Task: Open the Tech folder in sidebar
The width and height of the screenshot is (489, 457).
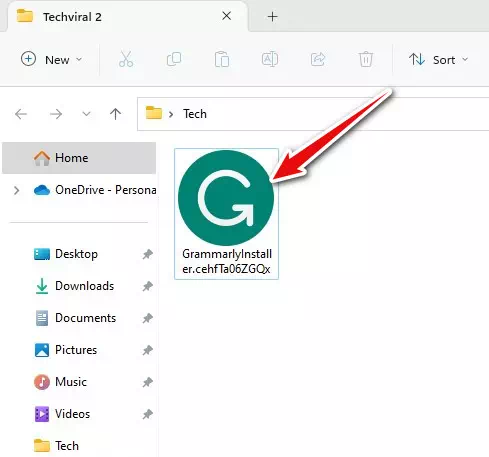Action: (x=56, y=446)
